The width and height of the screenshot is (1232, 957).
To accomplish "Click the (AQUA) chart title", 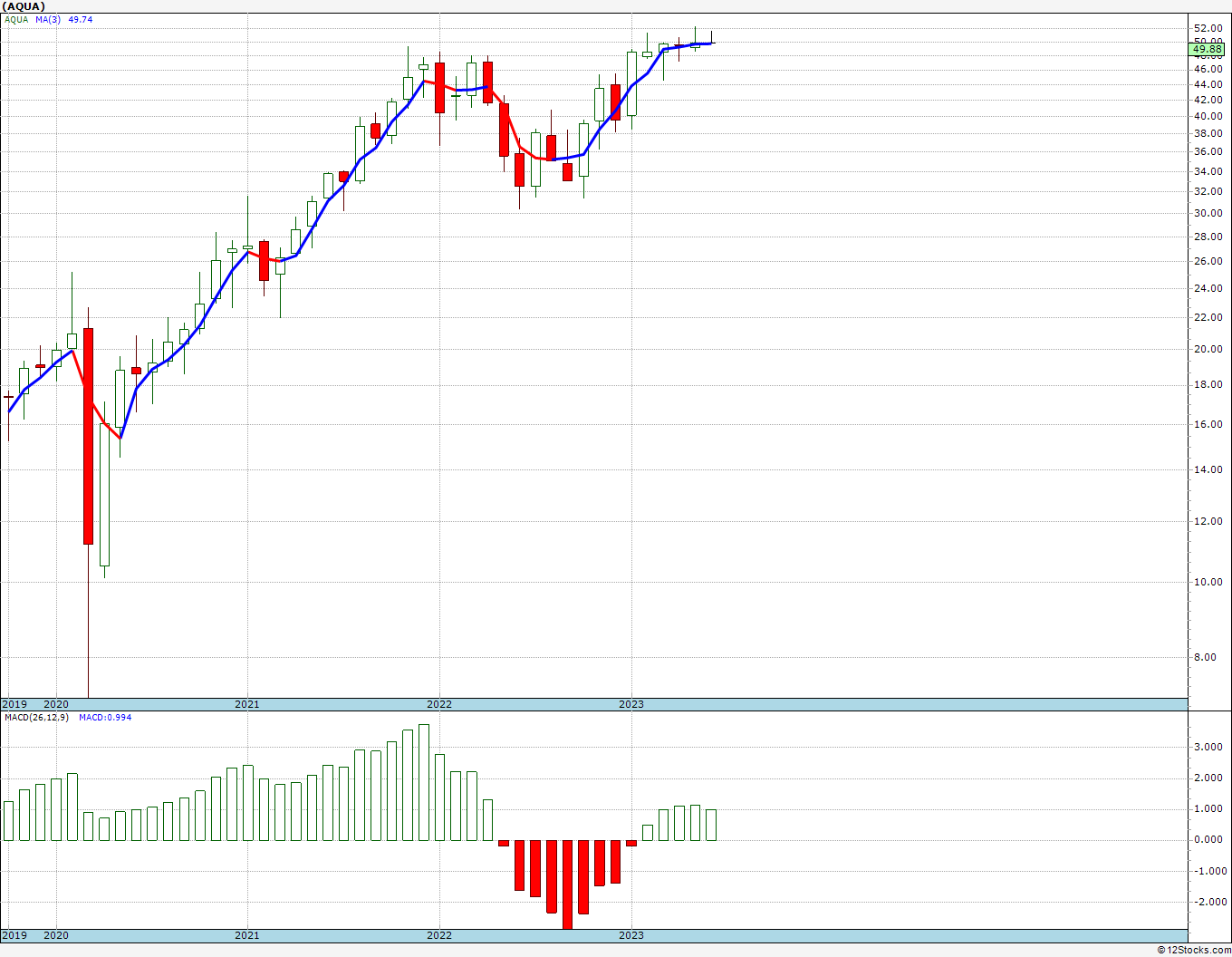I will click(x=24, y=6).
